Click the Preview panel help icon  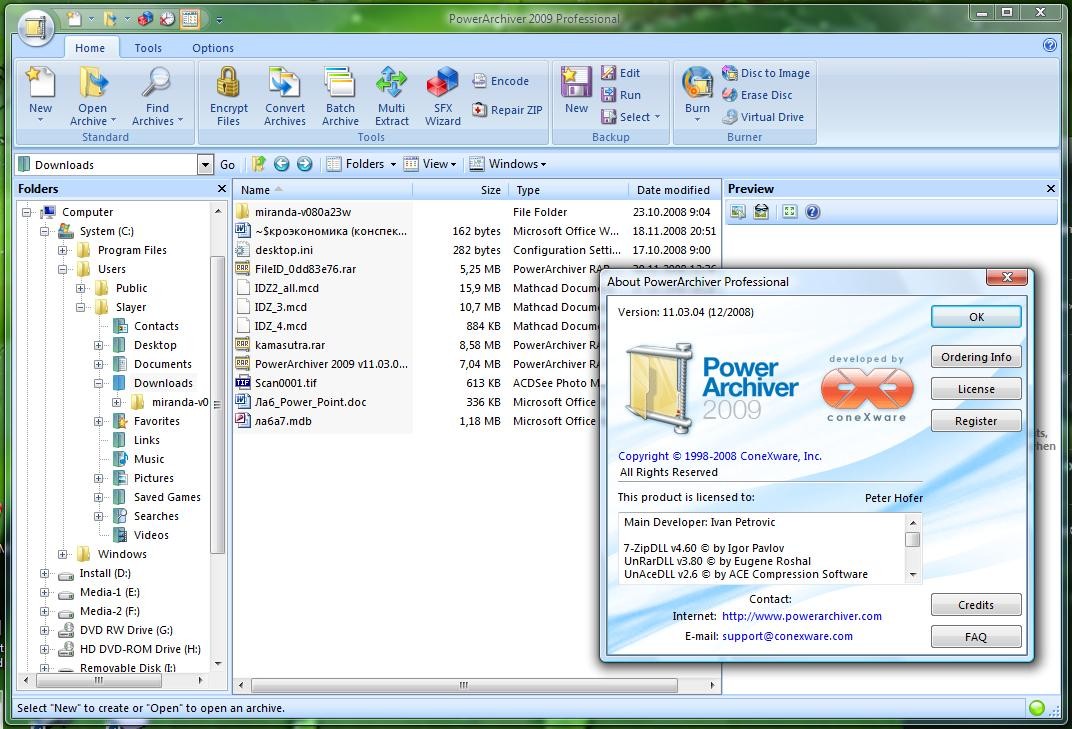[812, 212]
